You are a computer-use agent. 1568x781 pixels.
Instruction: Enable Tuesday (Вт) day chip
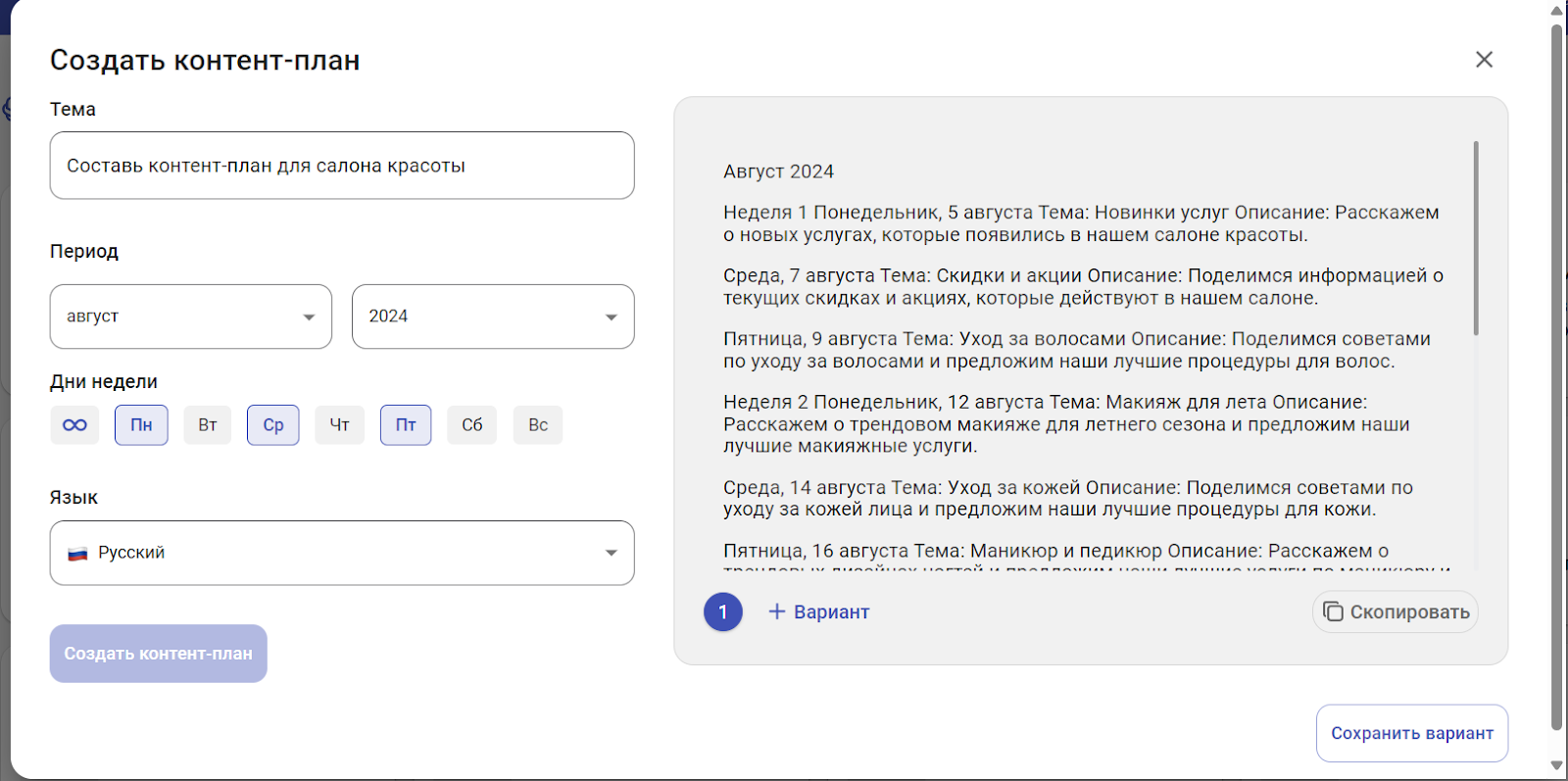tap(208, 425)
